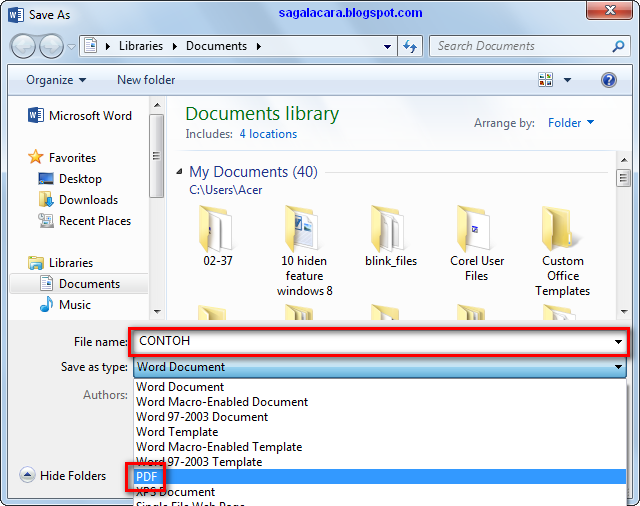Click the 4 locations link
The width and height of the screenshot is (640, 506).
point(268,134)
